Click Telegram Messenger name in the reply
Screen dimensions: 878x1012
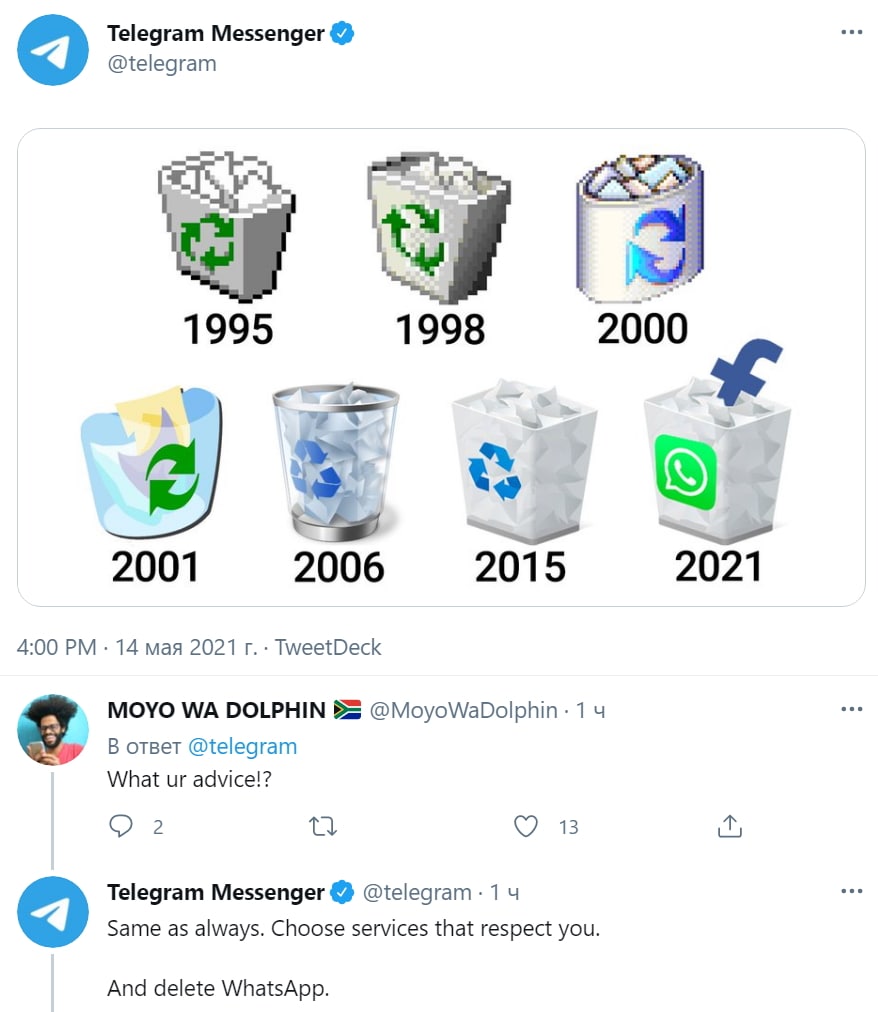click(x=216, y=892)
